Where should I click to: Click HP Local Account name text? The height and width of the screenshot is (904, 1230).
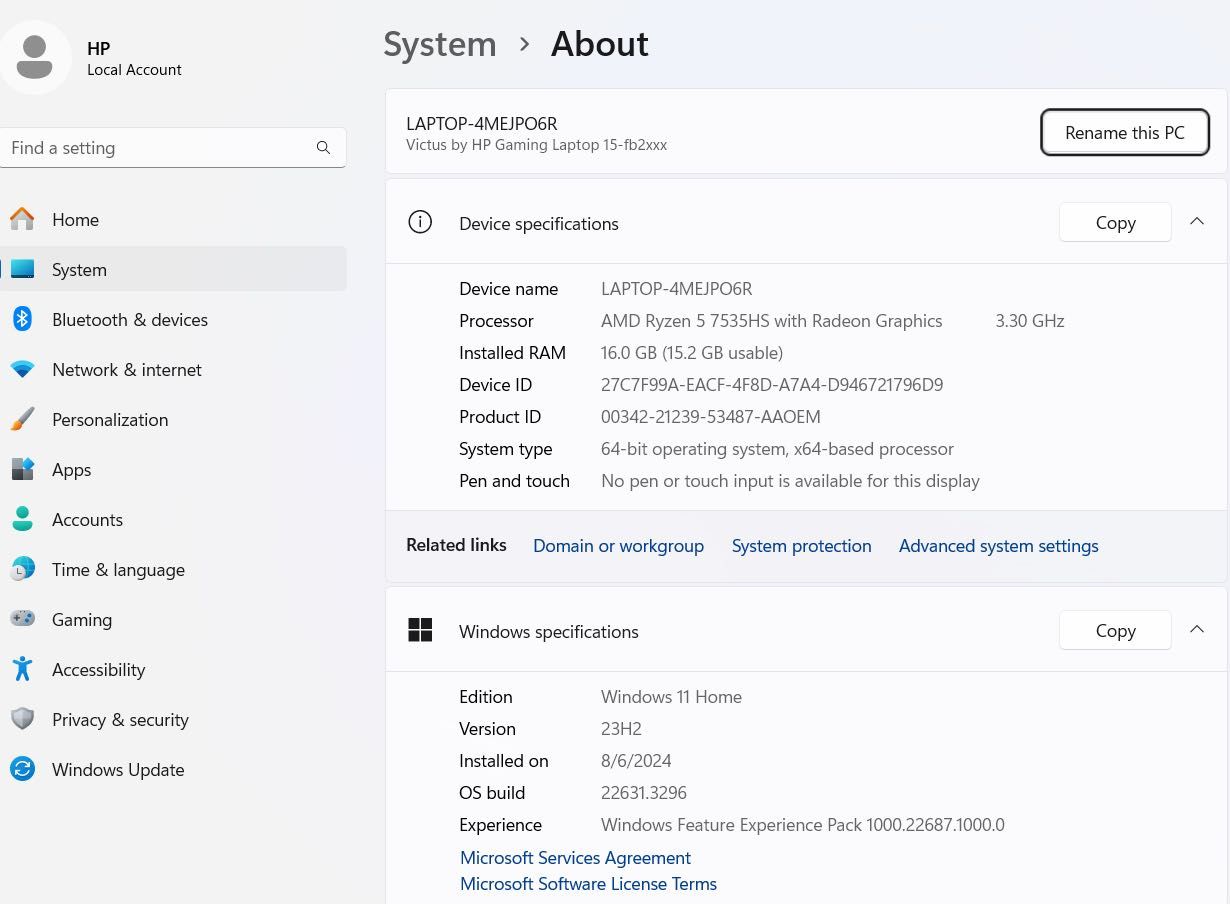tap(134, 59)
